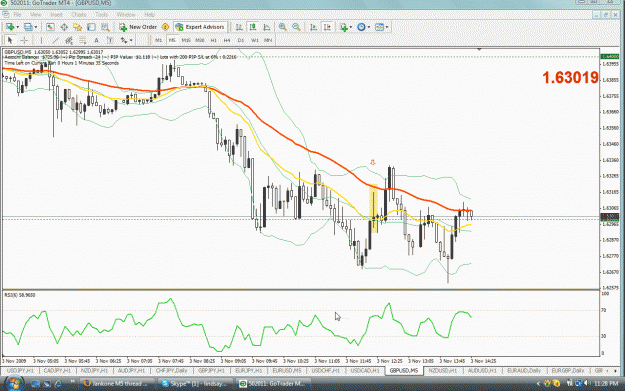625x391 pixels.
Task: Set timeframe to W1
Action: click(x=254, y=40)
